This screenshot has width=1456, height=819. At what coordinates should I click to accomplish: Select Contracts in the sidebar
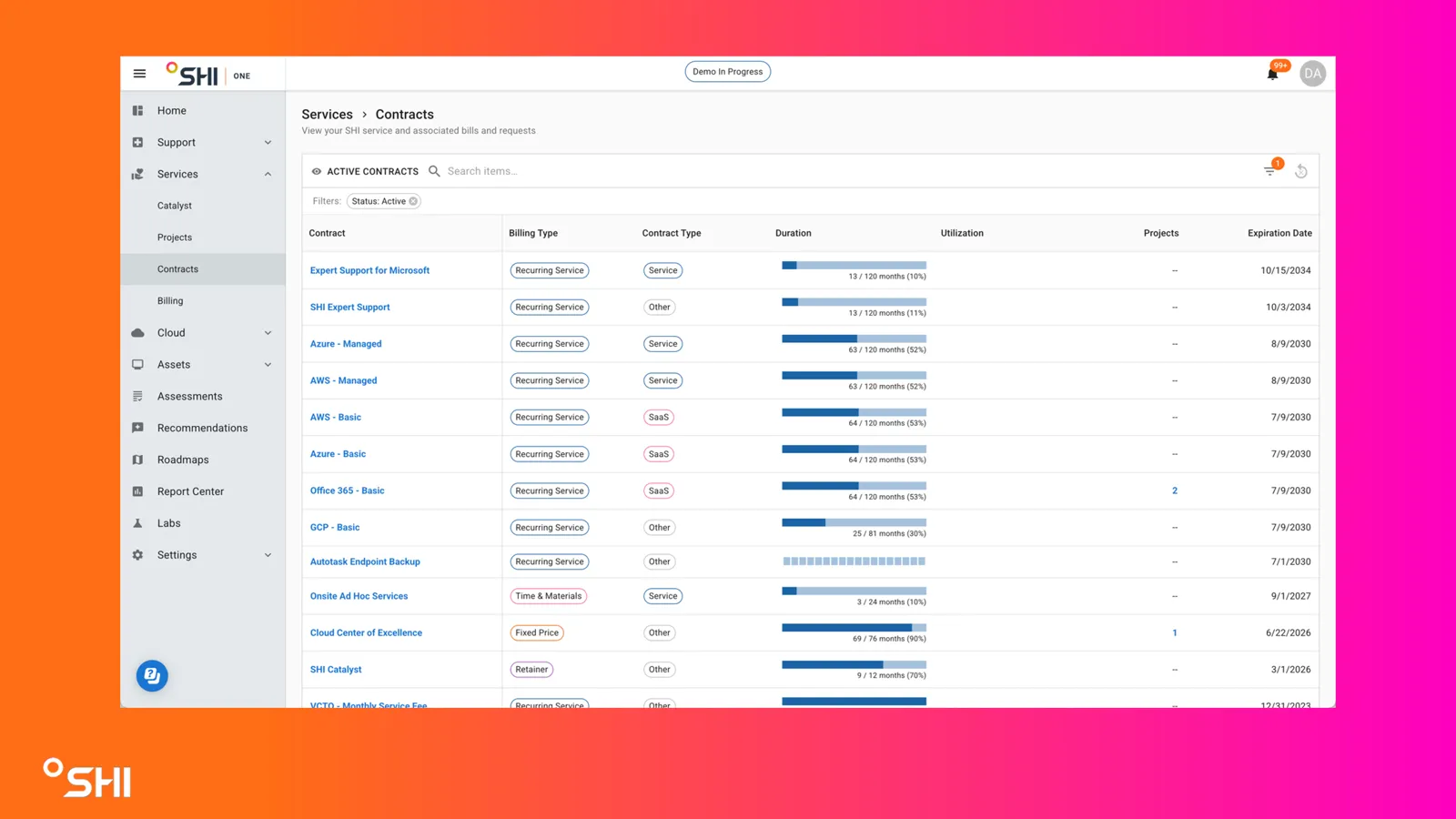(203, 269)
